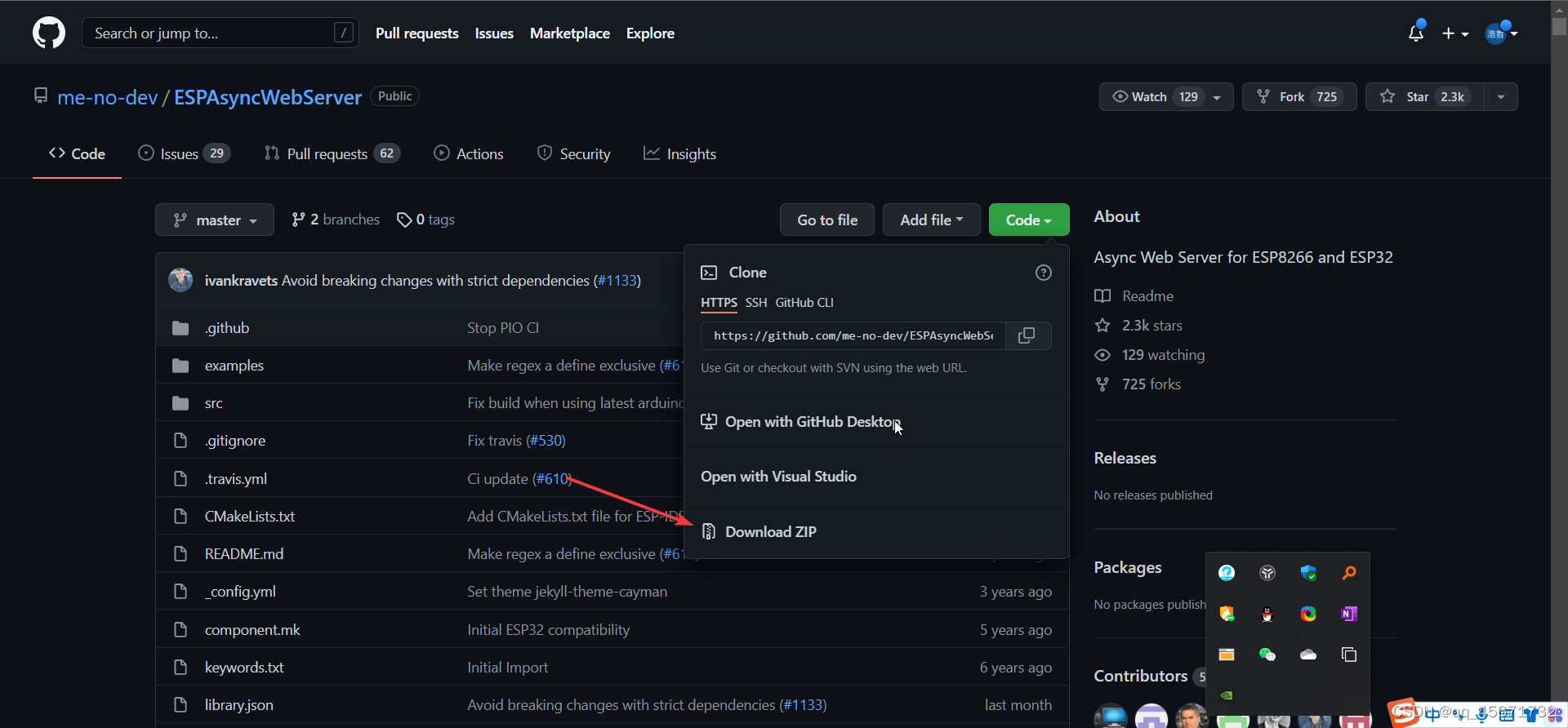The image size is (1568, 728).
Task: Open the GitHub home logo
Action: pos(49,33)
